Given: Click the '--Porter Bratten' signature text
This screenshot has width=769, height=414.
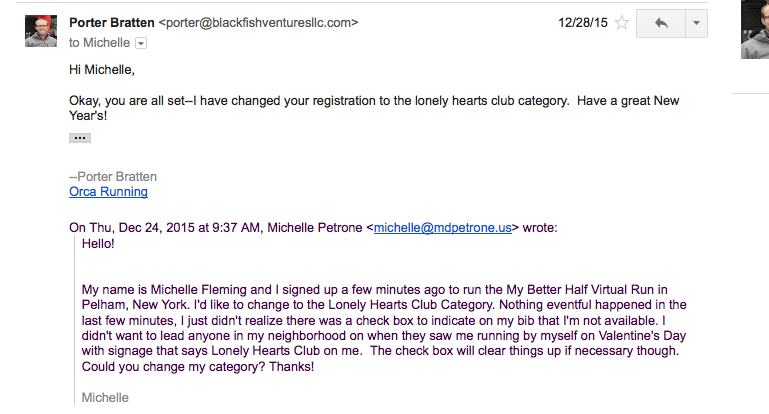Looking at the screenshot, I should pos(113,176).
